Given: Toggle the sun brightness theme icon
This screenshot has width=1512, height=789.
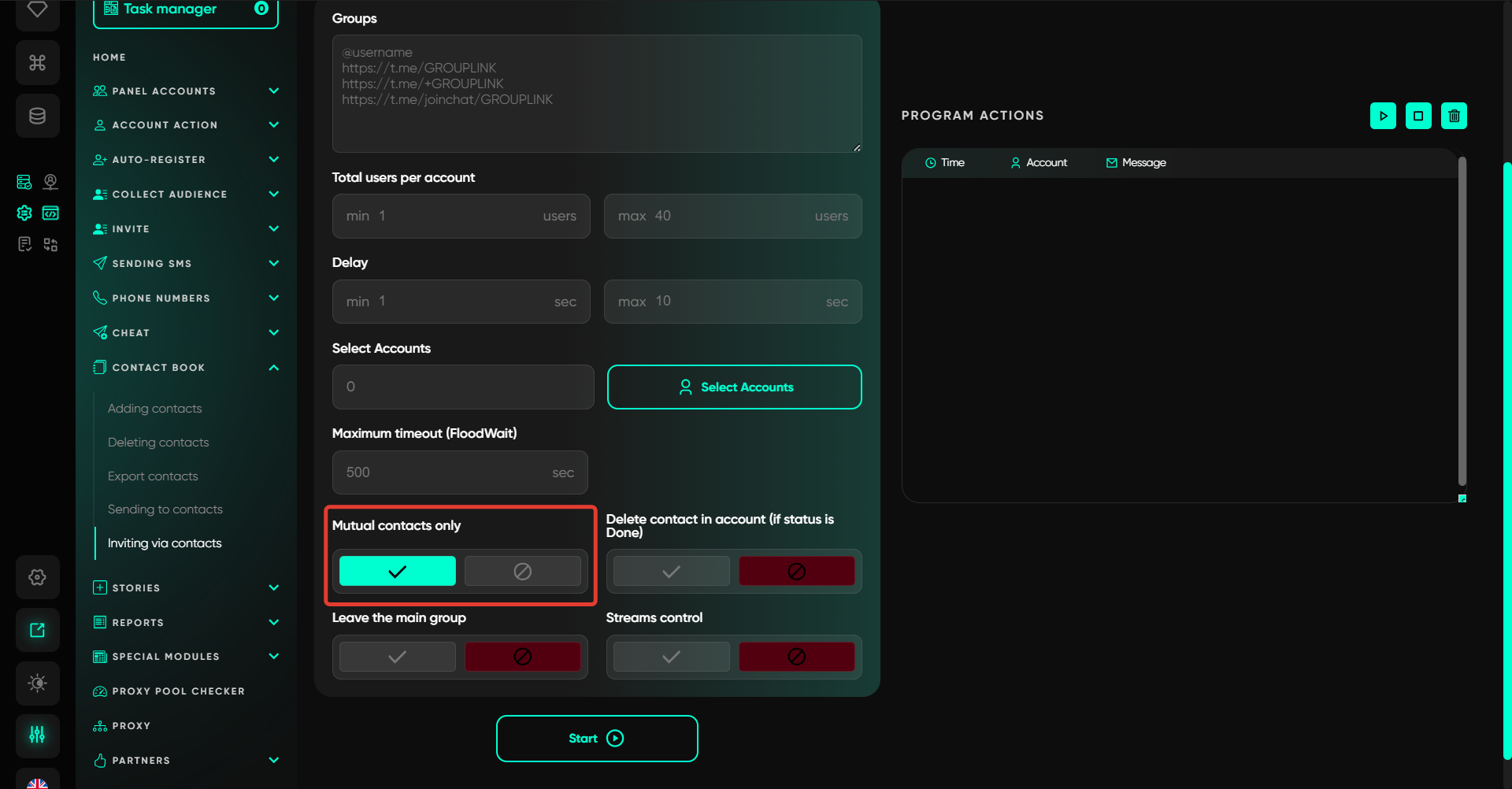Looking at the screenshot, I should tap(37, 683).
